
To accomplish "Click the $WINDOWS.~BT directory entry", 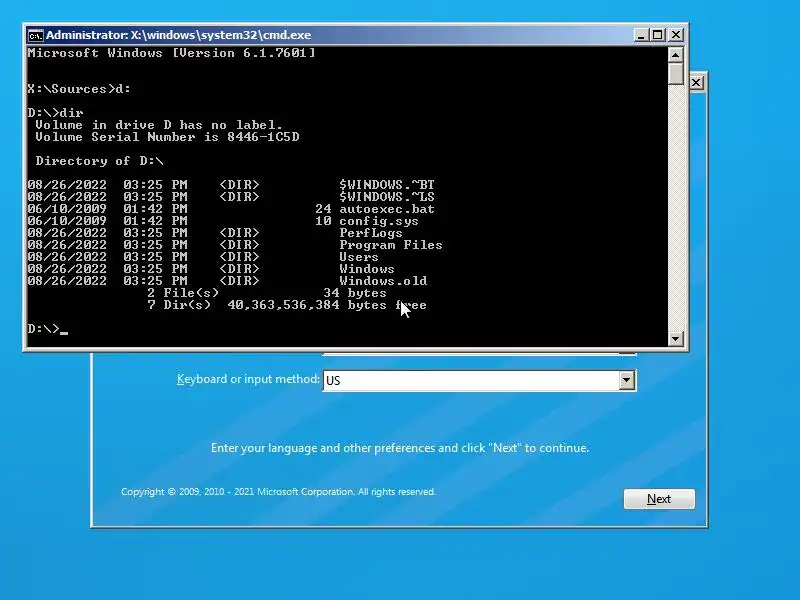I will coord(387,185).
